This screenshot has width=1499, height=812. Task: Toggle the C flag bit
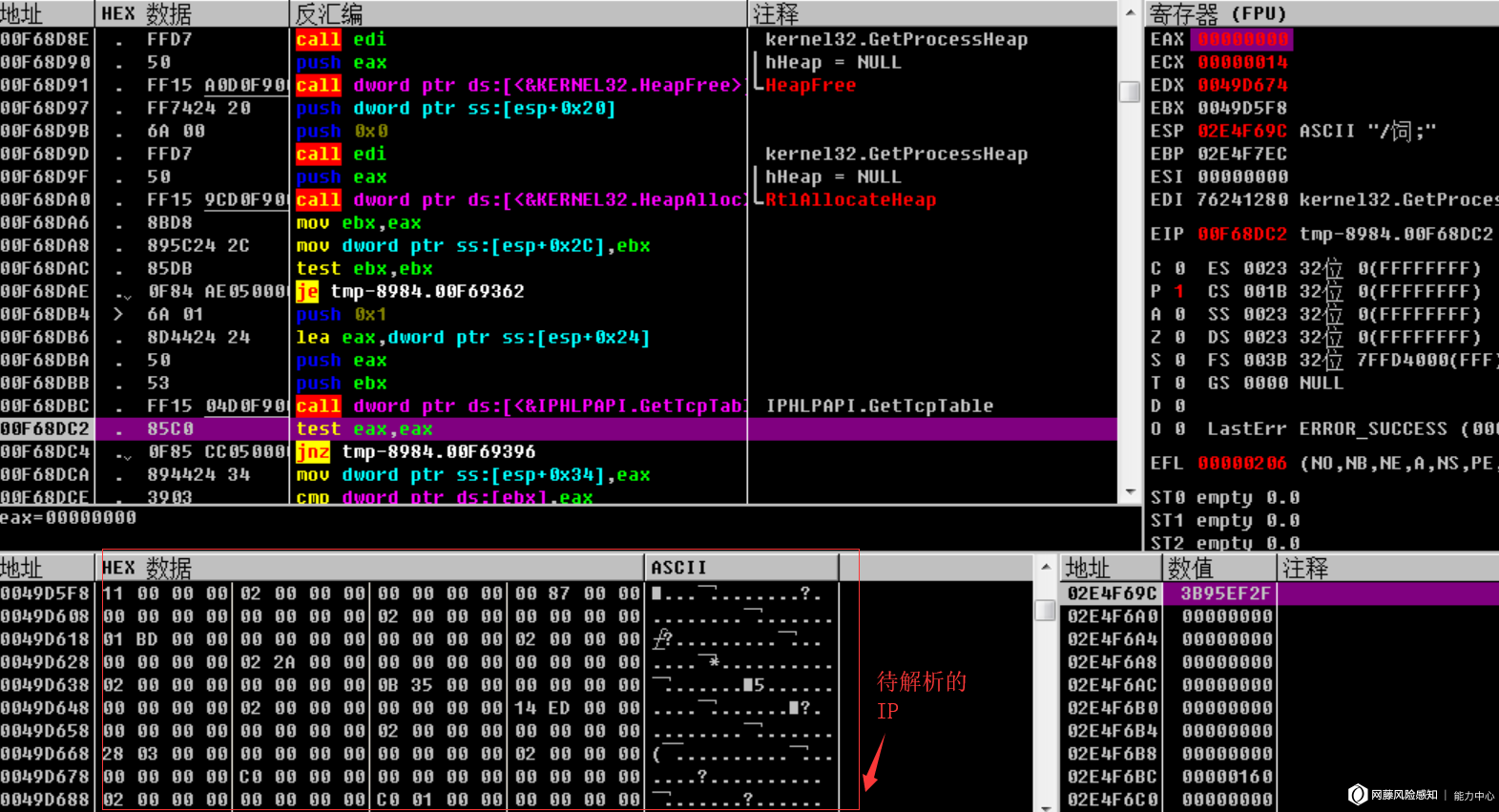pos(1180,268)
